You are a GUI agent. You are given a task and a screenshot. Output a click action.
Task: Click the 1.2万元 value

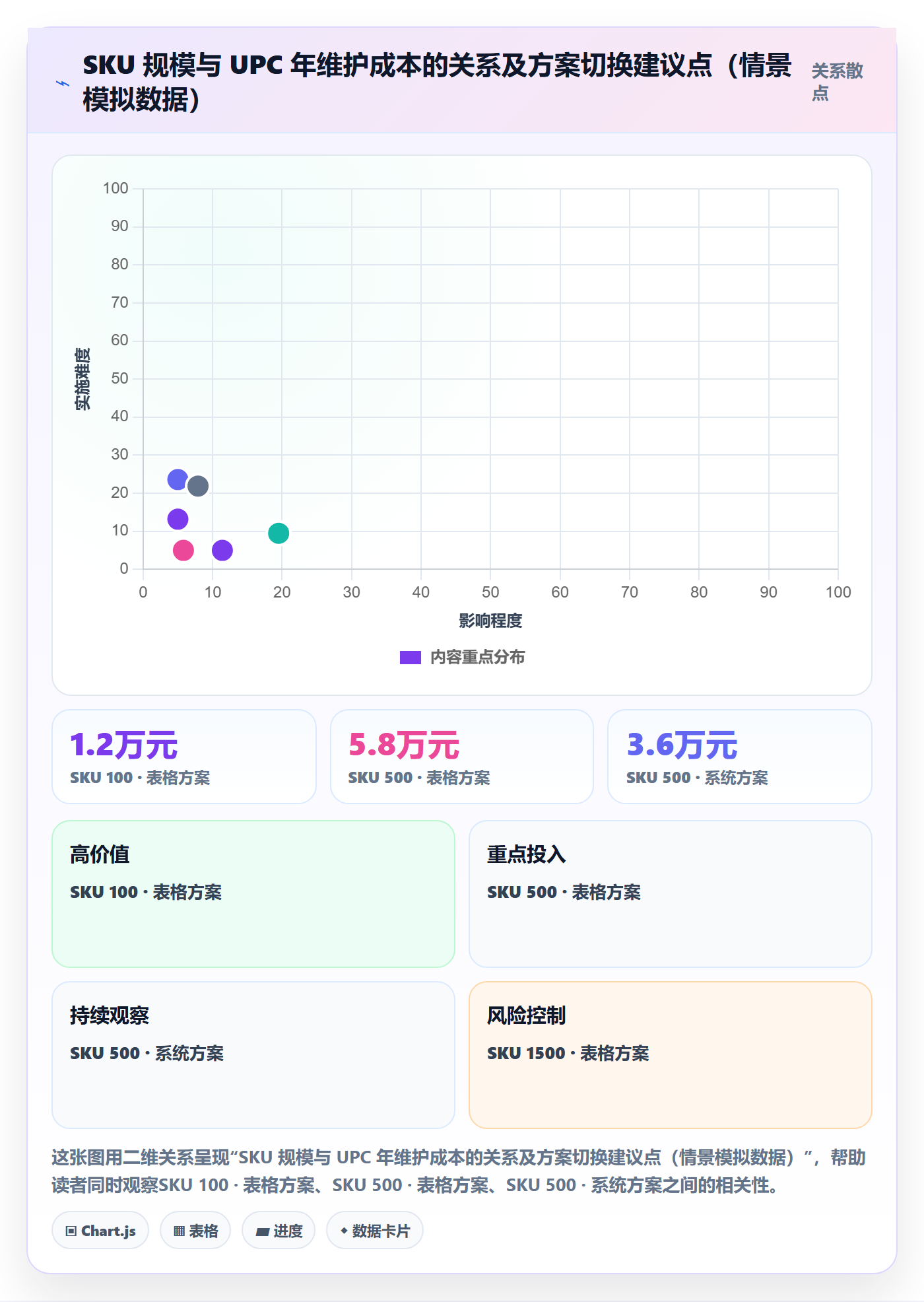[x=124, y=745]
